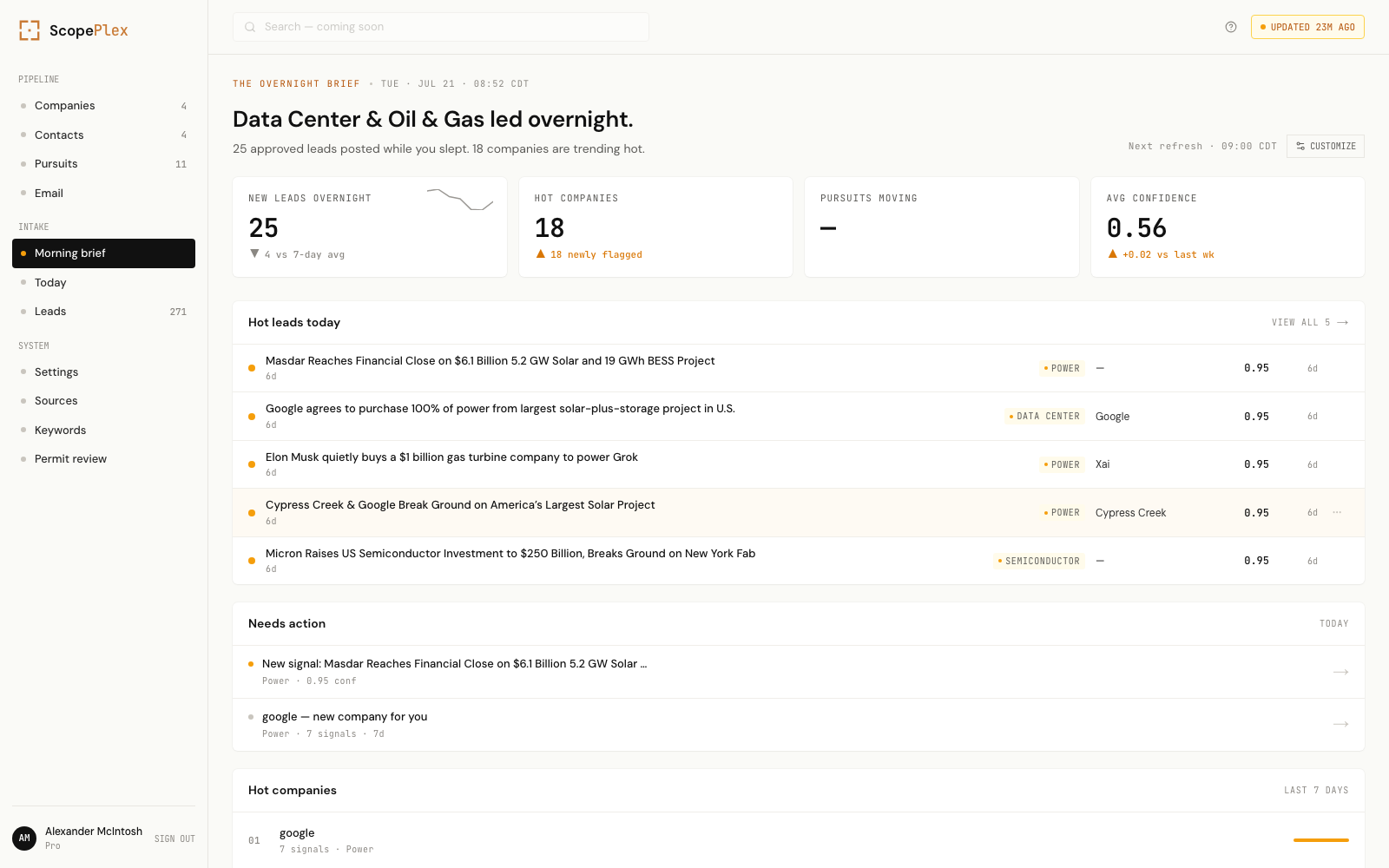Click the Last 7 Days label
Image resolution: width=1389 pixels, height=868 pixels.
1316,791
